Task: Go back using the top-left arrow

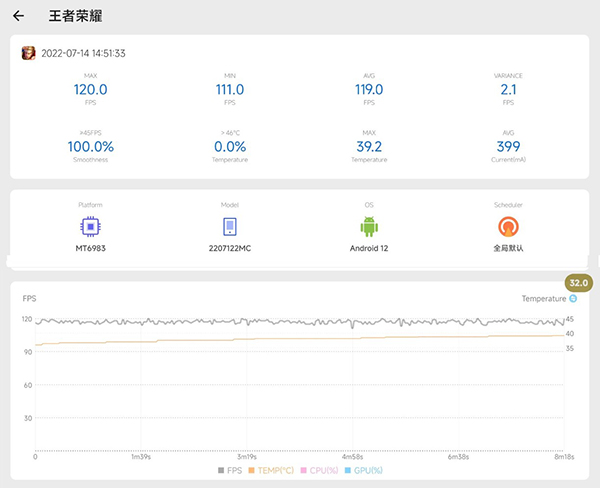Action: (19, 17)
